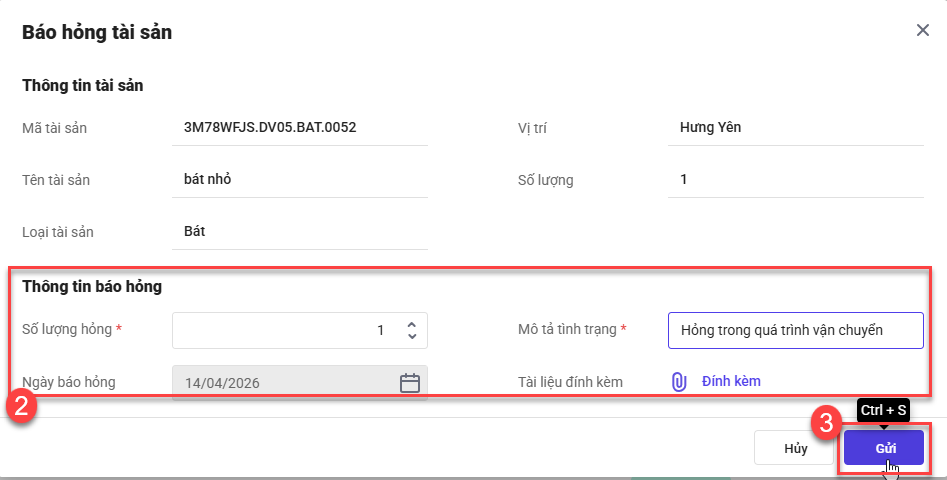
Task: Focus the Số lượng hỏng number field
Action: 285,330
